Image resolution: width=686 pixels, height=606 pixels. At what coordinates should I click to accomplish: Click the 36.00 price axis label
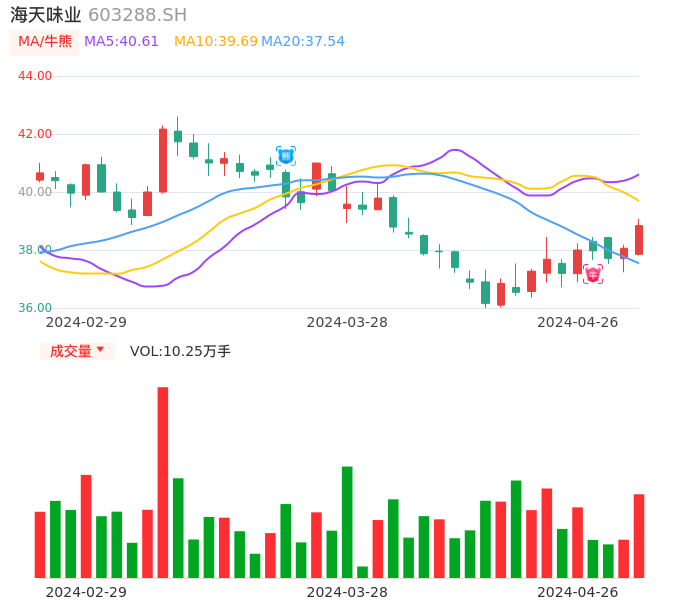(x=35, y=308)
